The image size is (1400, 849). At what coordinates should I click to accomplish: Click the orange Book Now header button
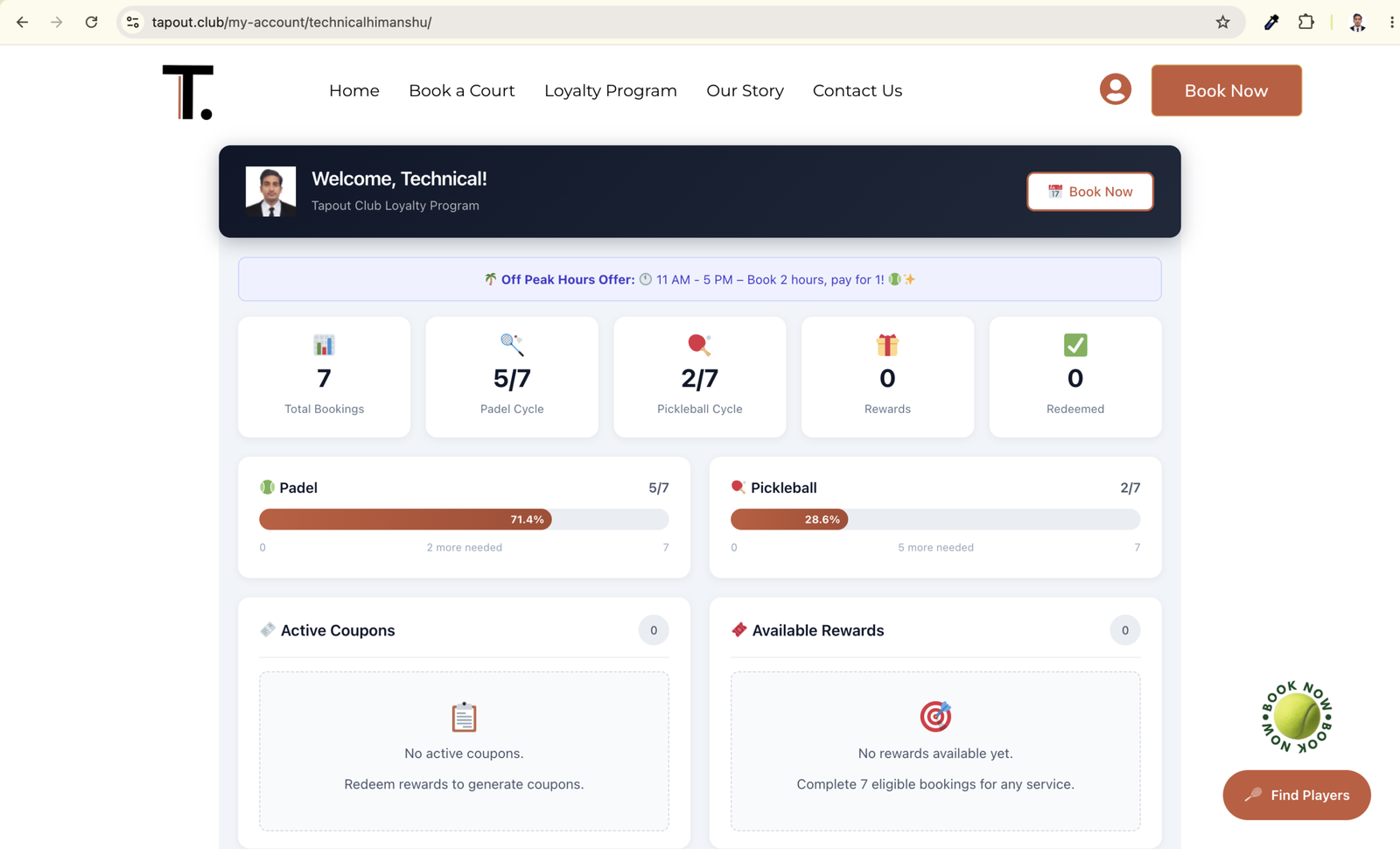click(1226, 90)
